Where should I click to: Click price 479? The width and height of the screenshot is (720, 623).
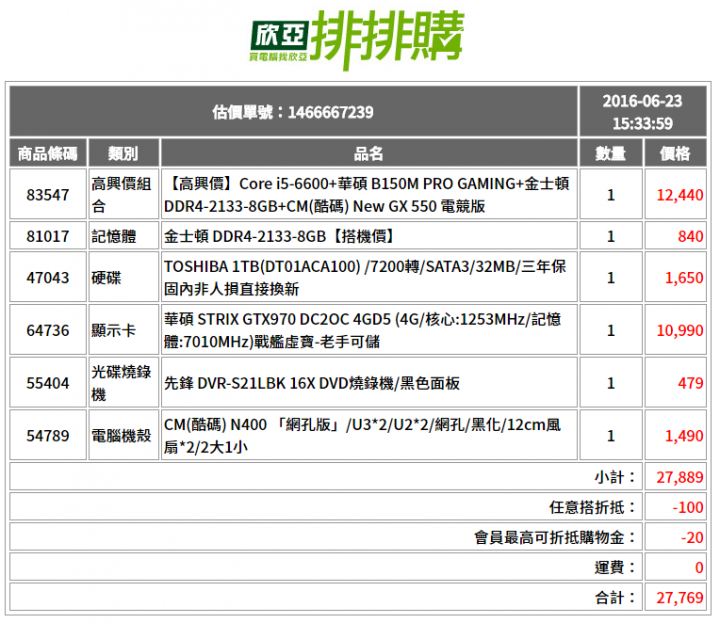(x=690, y=383)
